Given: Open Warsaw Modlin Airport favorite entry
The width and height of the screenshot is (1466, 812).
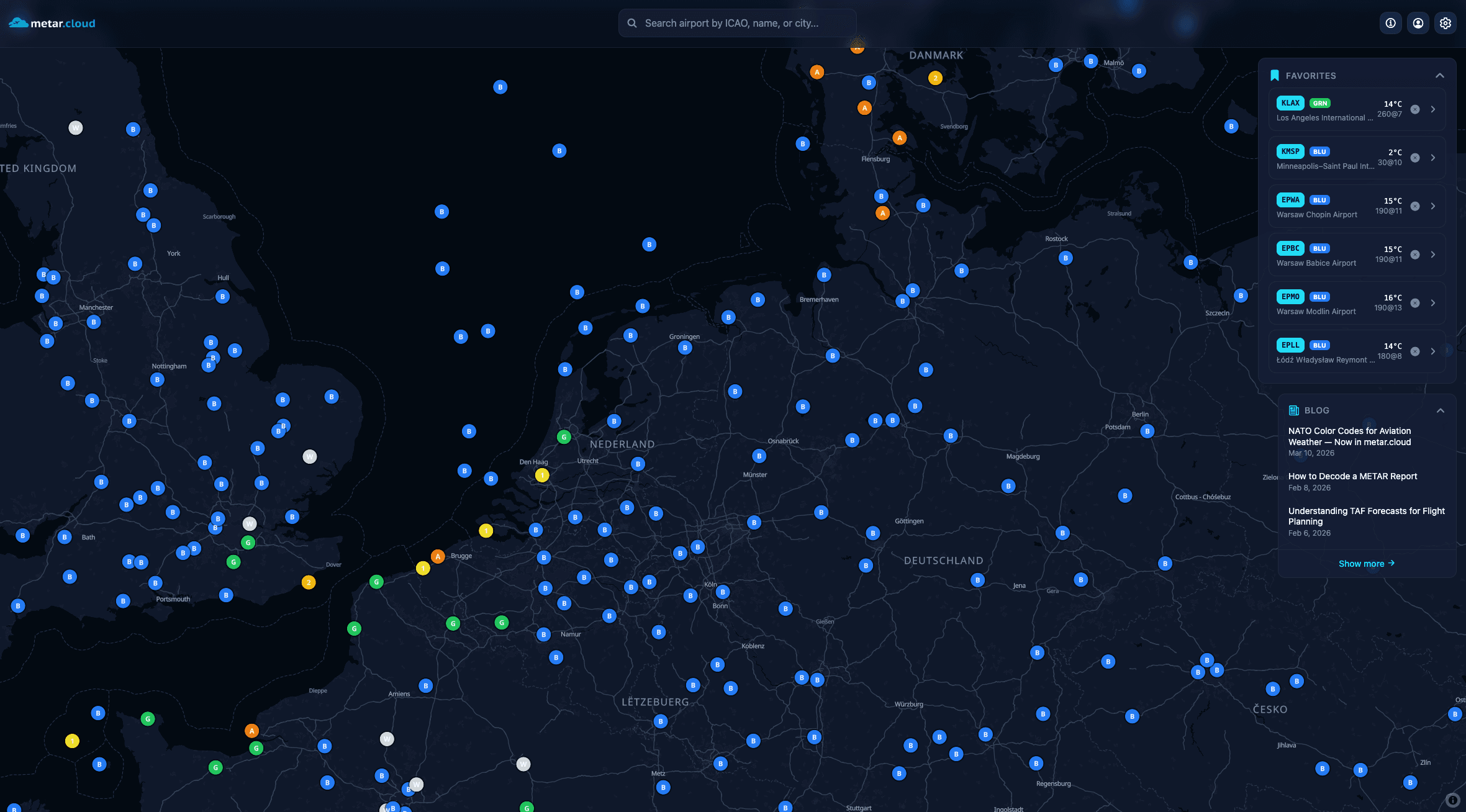Looking at the screenshot, I should [1316, 311].
